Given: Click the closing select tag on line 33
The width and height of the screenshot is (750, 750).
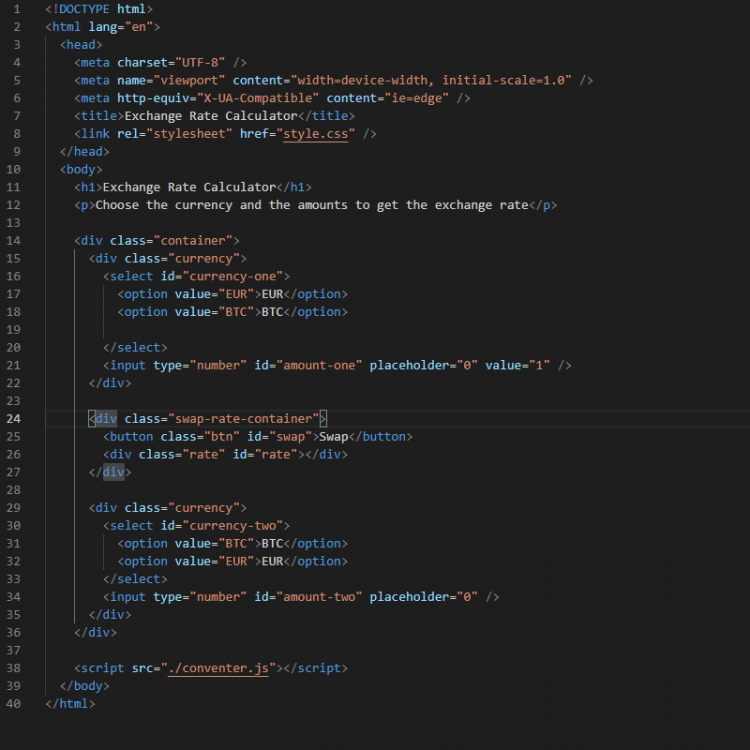Looking at the screenshot, I should (135, 579).
